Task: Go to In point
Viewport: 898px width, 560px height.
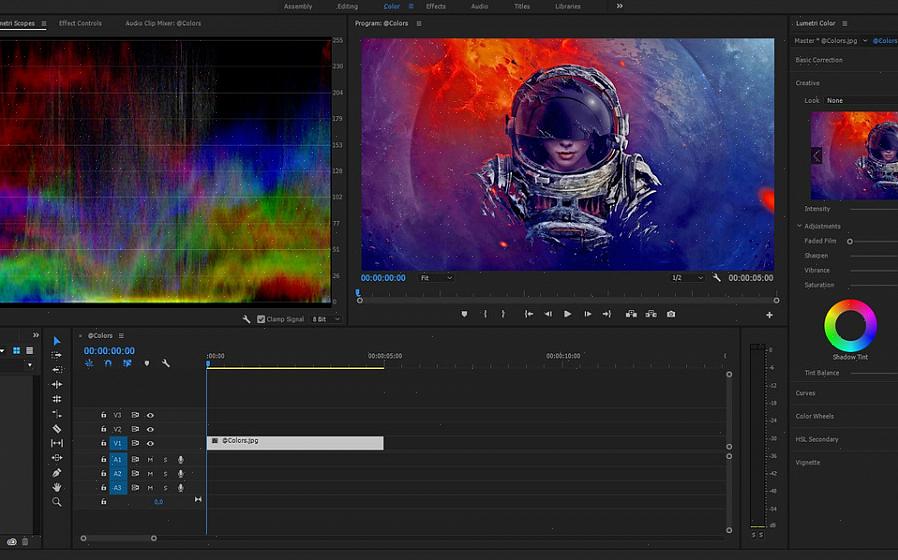Action: [x=529, y=314]
